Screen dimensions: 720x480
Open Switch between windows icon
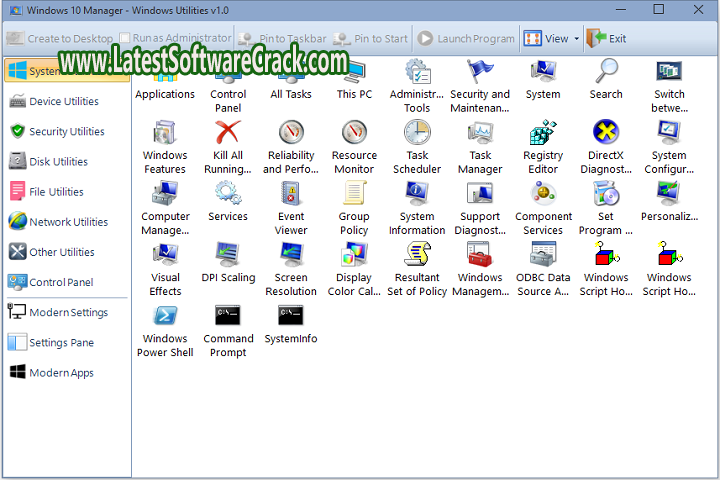[x=669, y=86]
